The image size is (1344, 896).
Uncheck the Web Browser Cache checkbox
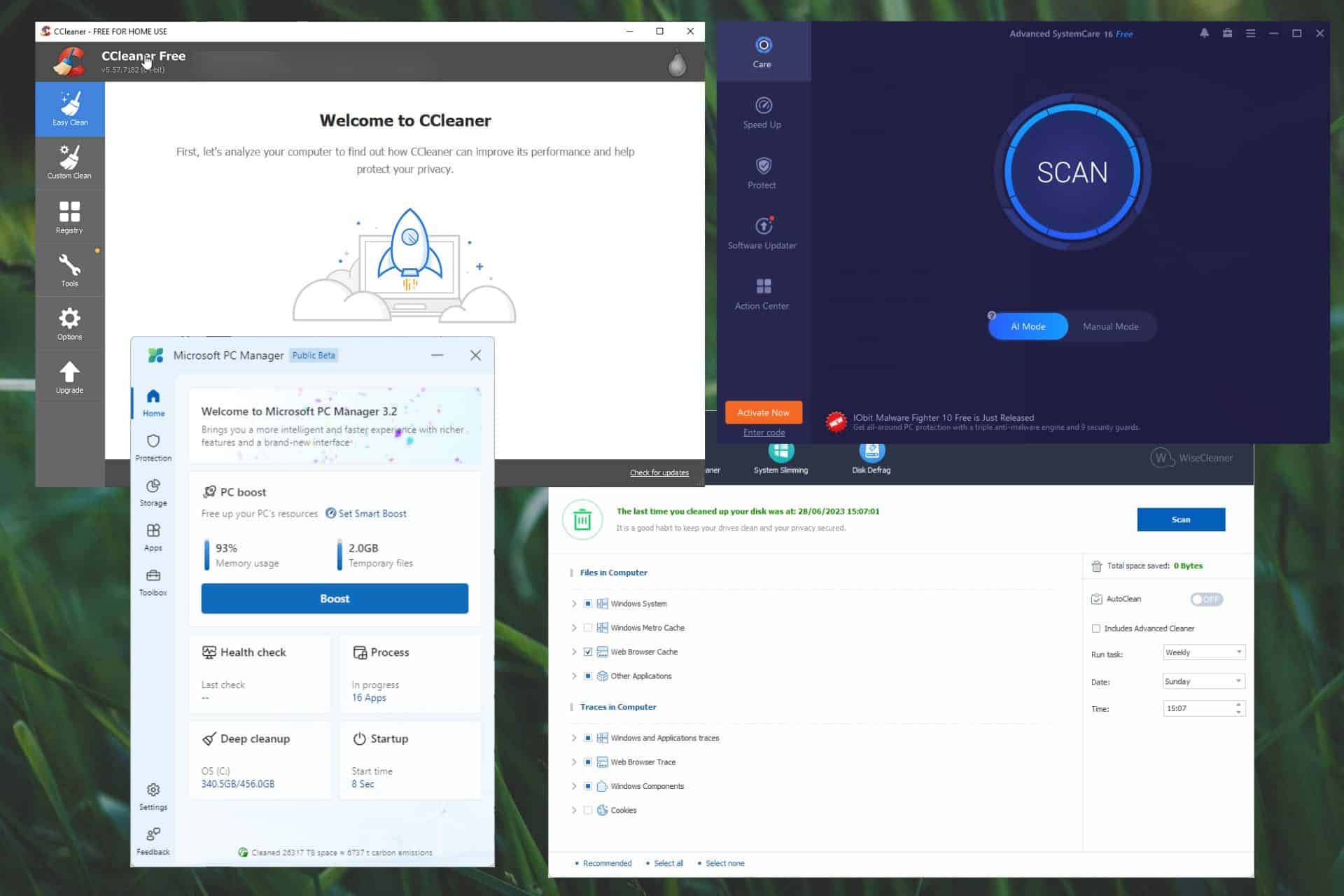pyautogui.click(x=588, y=652)
